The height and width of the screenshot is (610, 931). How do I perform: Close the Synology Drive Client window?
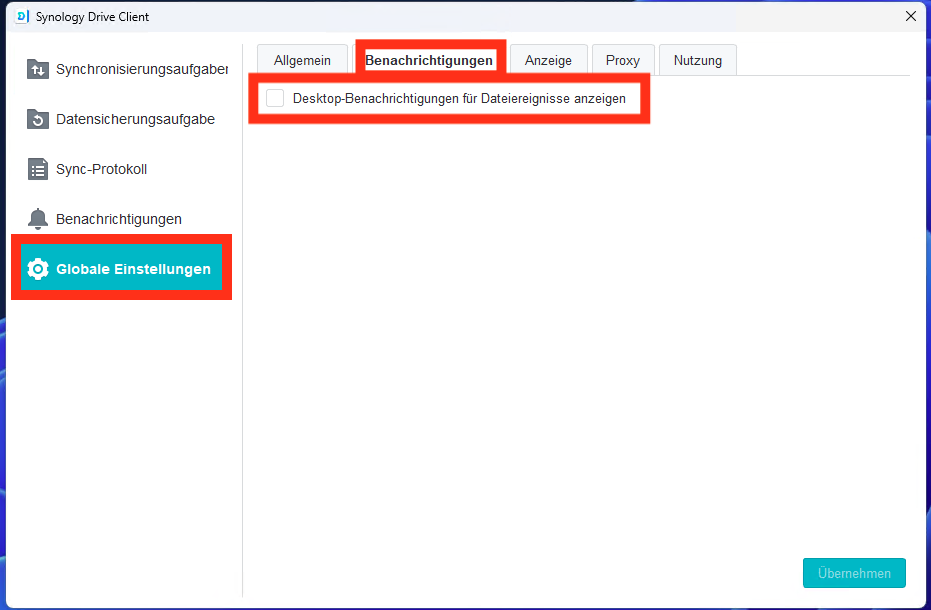click(910, 16)
